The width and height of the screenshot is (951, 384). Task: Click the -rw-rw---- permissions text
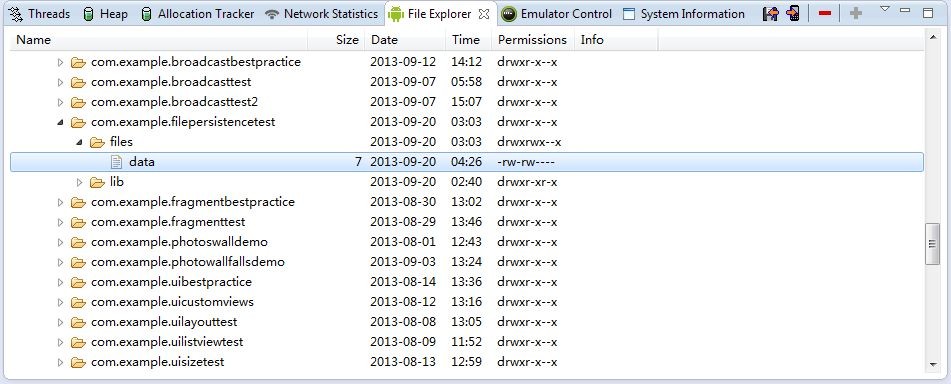pos(526,162)
